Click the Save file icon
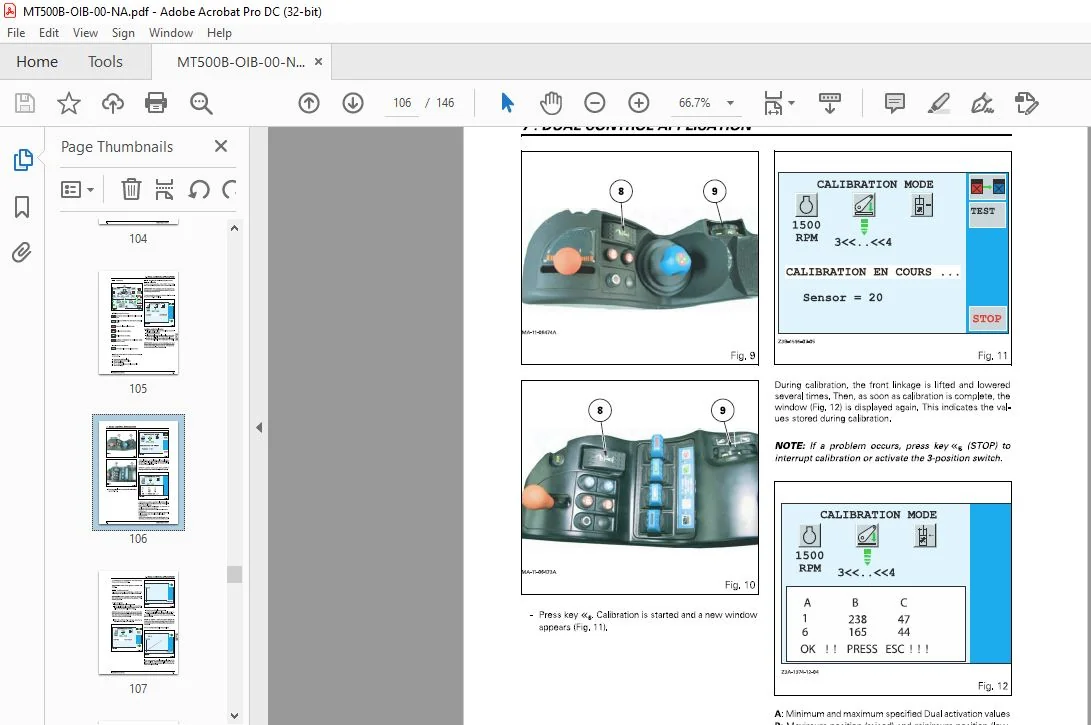1091x725 pixels. 25,103
